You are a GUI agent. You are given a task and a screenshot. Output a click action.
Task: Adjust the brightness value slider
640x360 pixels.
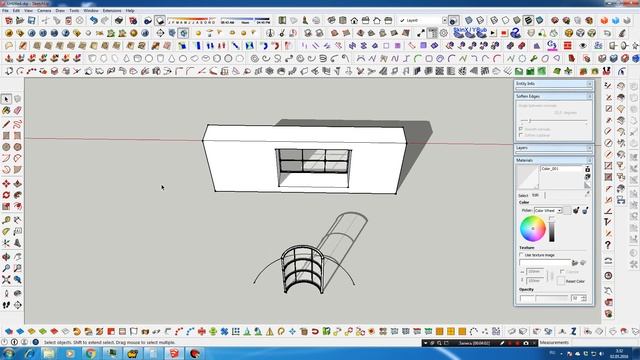coord(551,229)
